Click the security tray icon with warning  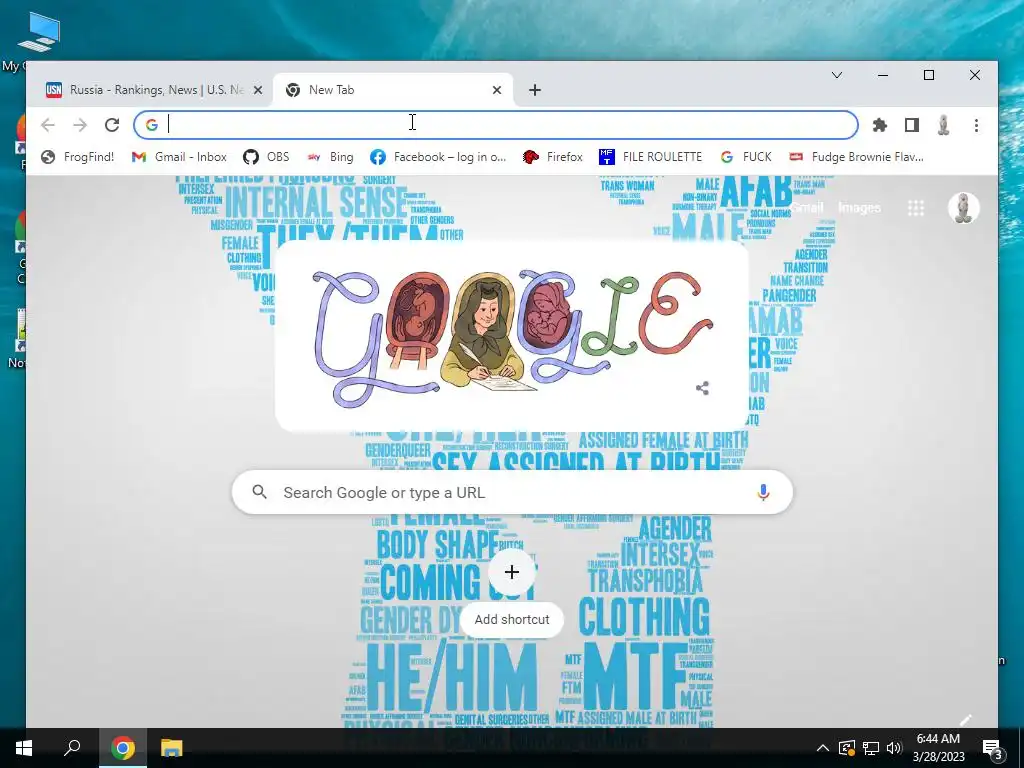click(846, 748)
